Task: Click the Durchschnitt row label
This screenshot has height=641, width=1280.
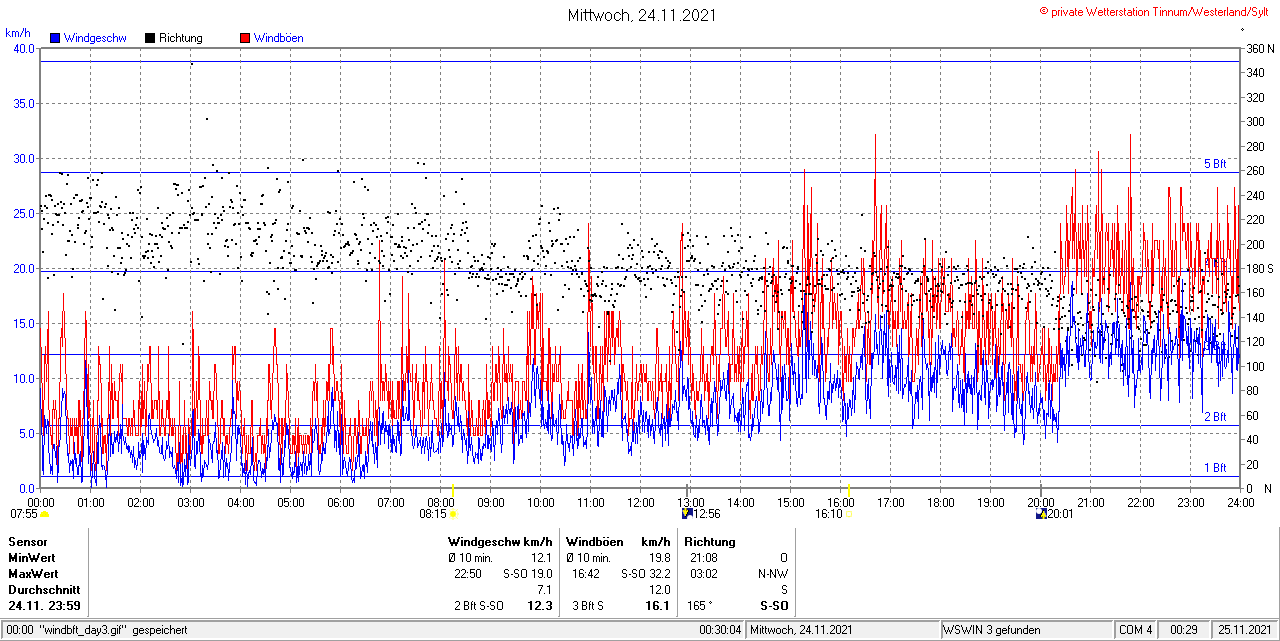Action: click(43, 590)
